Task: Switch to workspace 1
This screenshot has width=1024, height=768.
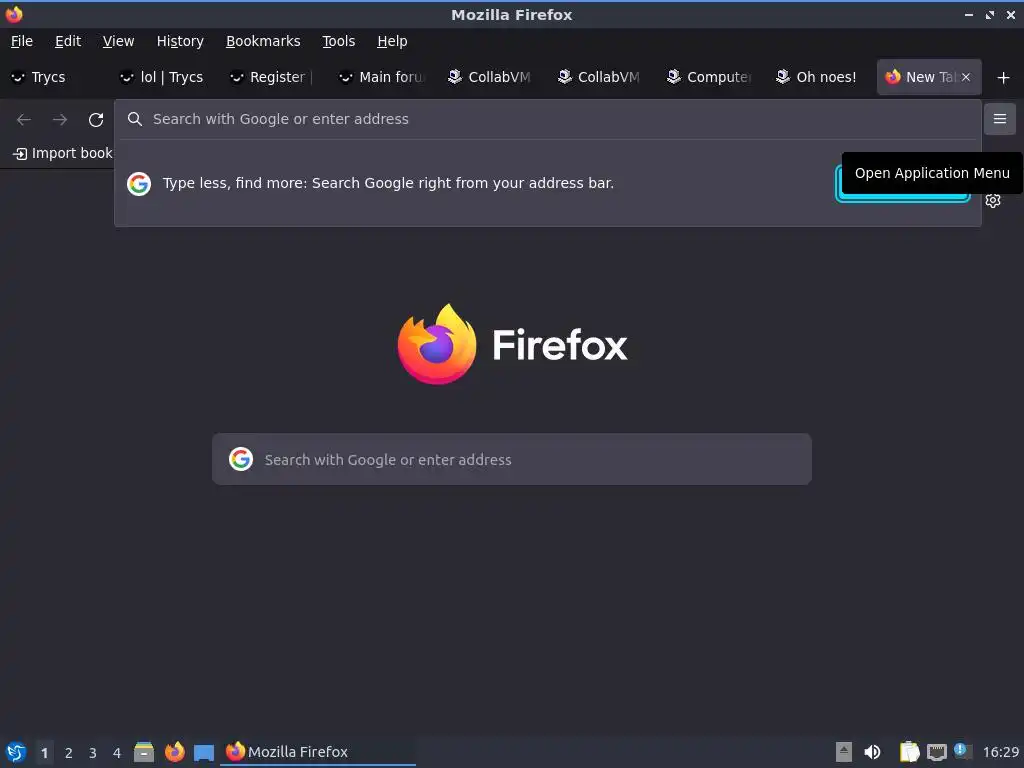Action: pos(44,752)
